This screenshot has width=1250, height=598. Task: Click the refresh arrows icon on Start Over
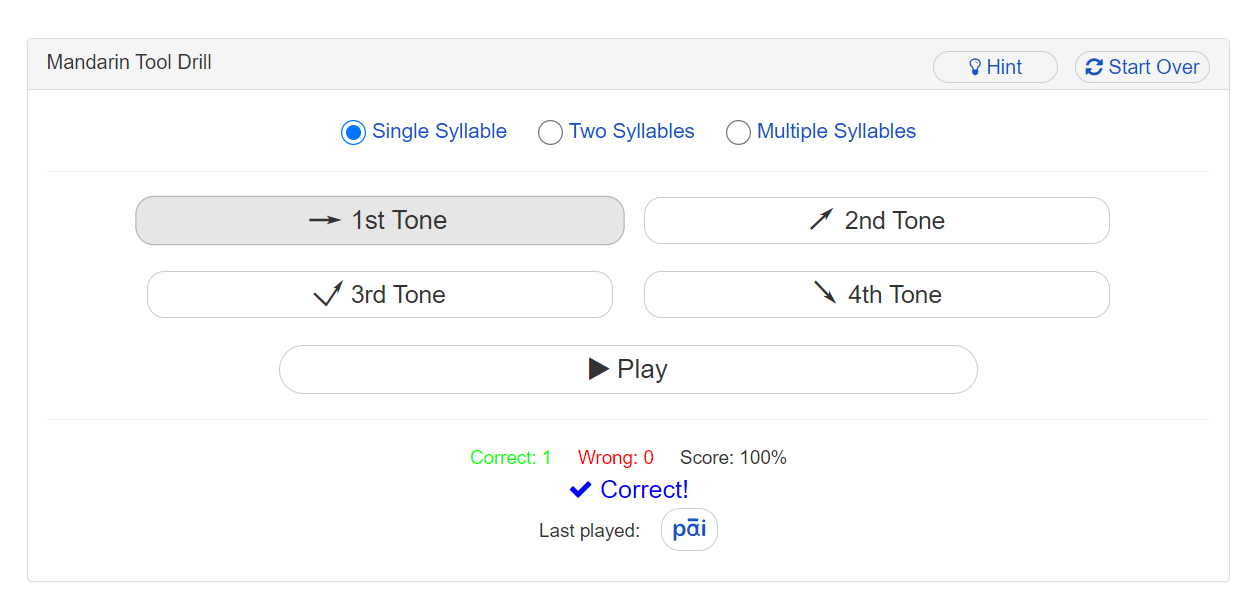click(1094, 67)
